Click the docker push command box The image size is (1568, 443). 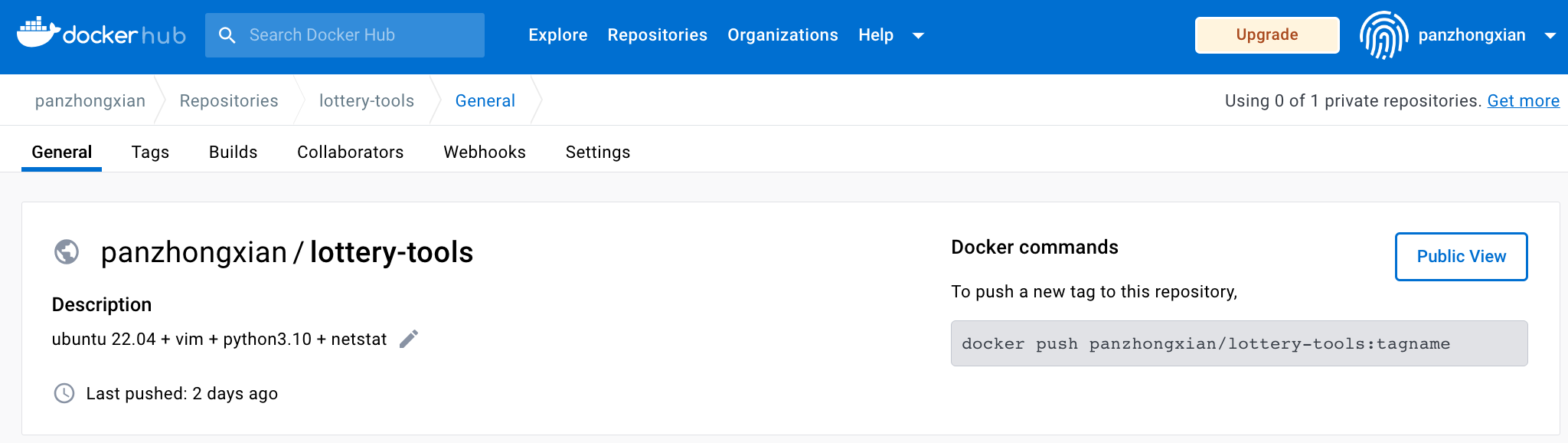[1239, 343]
